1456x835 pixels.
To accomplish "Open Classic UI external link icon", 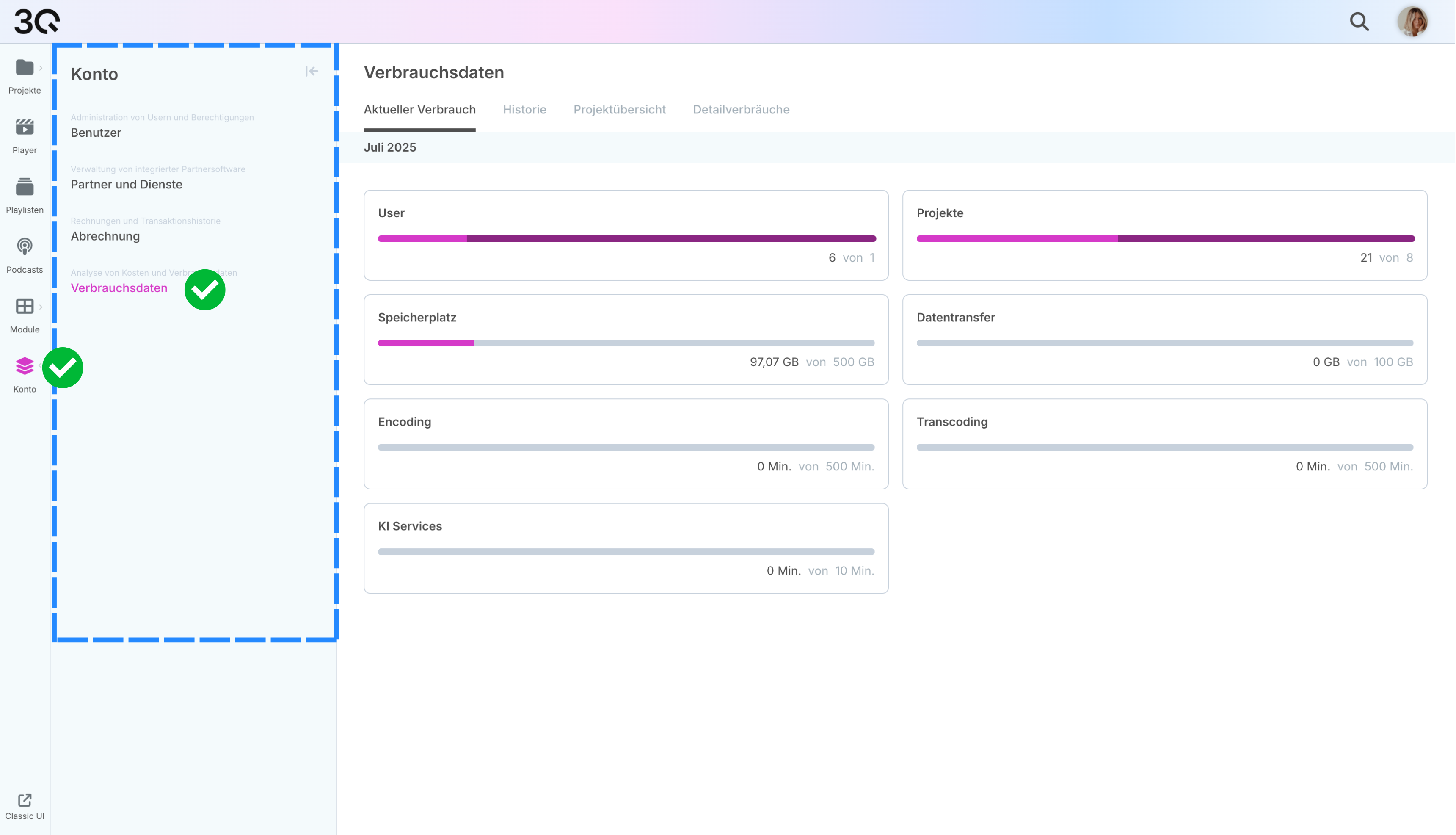I will pyautogui.click(x=24, y=800).
